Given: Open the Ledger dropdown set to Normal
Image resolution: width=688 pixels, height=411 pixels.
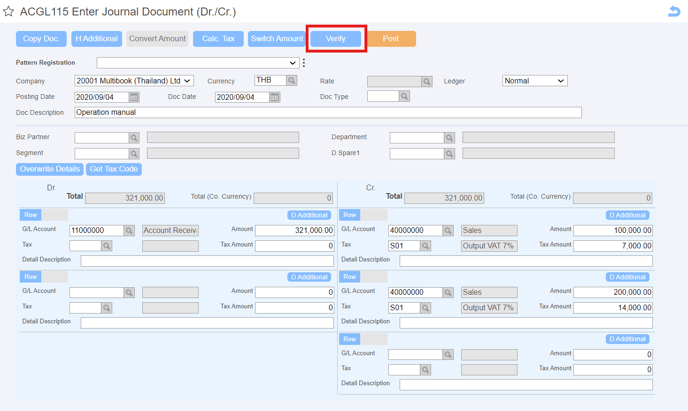Looking at the screenshot, I should coord(534,81).
